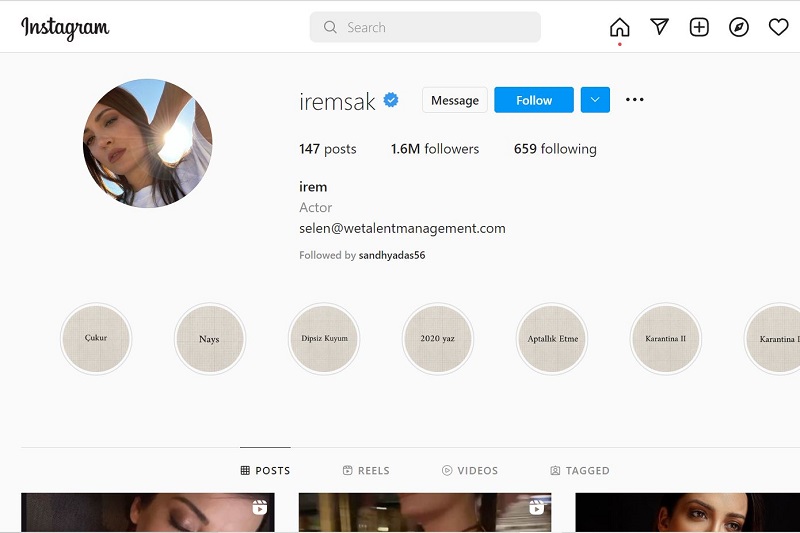Click the blue verified badge next to iremsak
The height and width of the screenshot is (533, 800).
pos(391,100)
